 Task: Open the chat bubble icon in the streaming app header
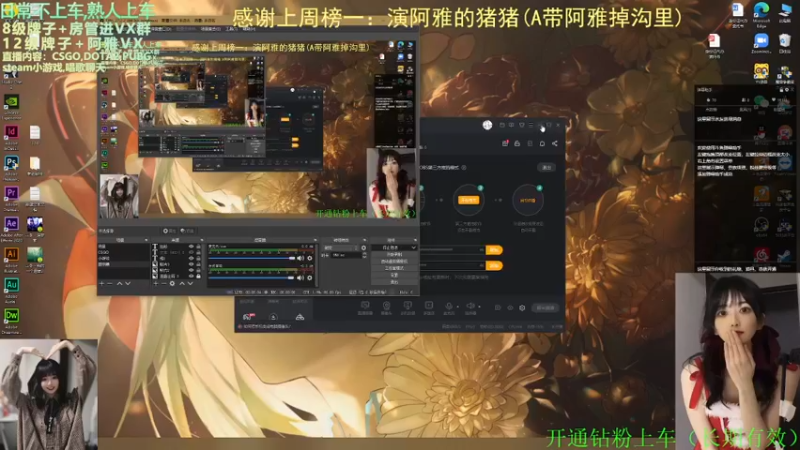coord(542,143)
